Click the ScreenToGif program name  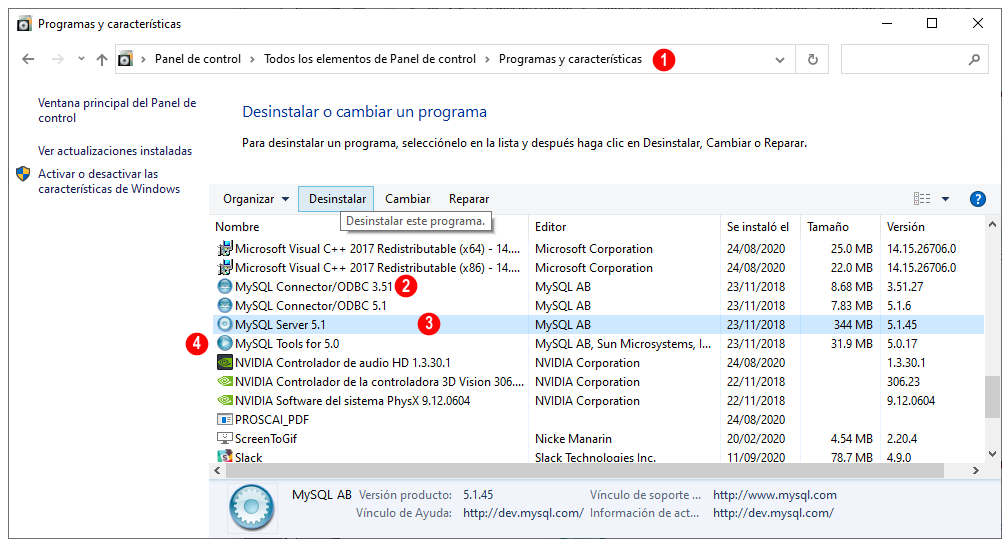tap(266, 439)
